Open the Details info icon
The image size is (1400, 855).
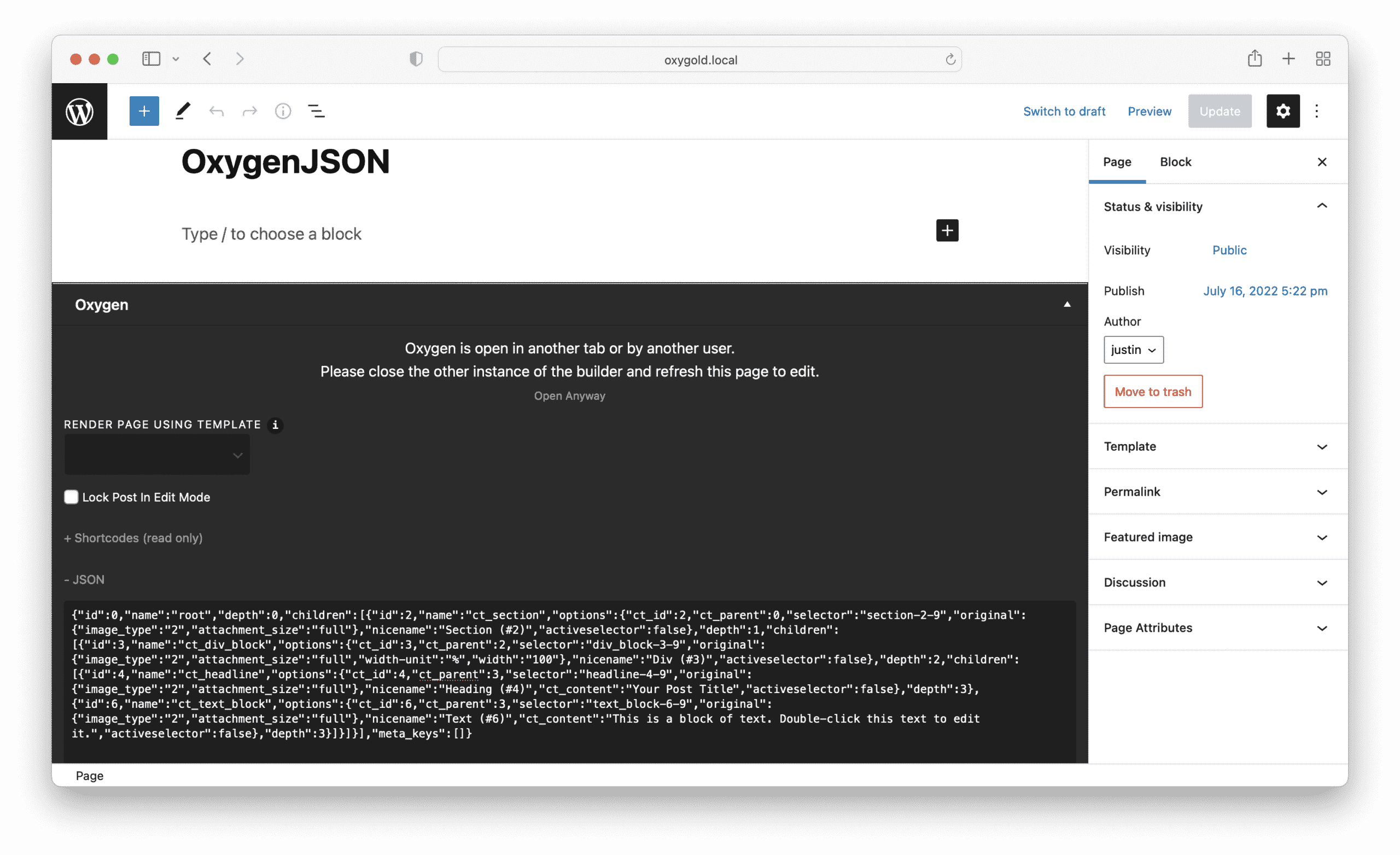pyautogui.click(x=283, y=112)
